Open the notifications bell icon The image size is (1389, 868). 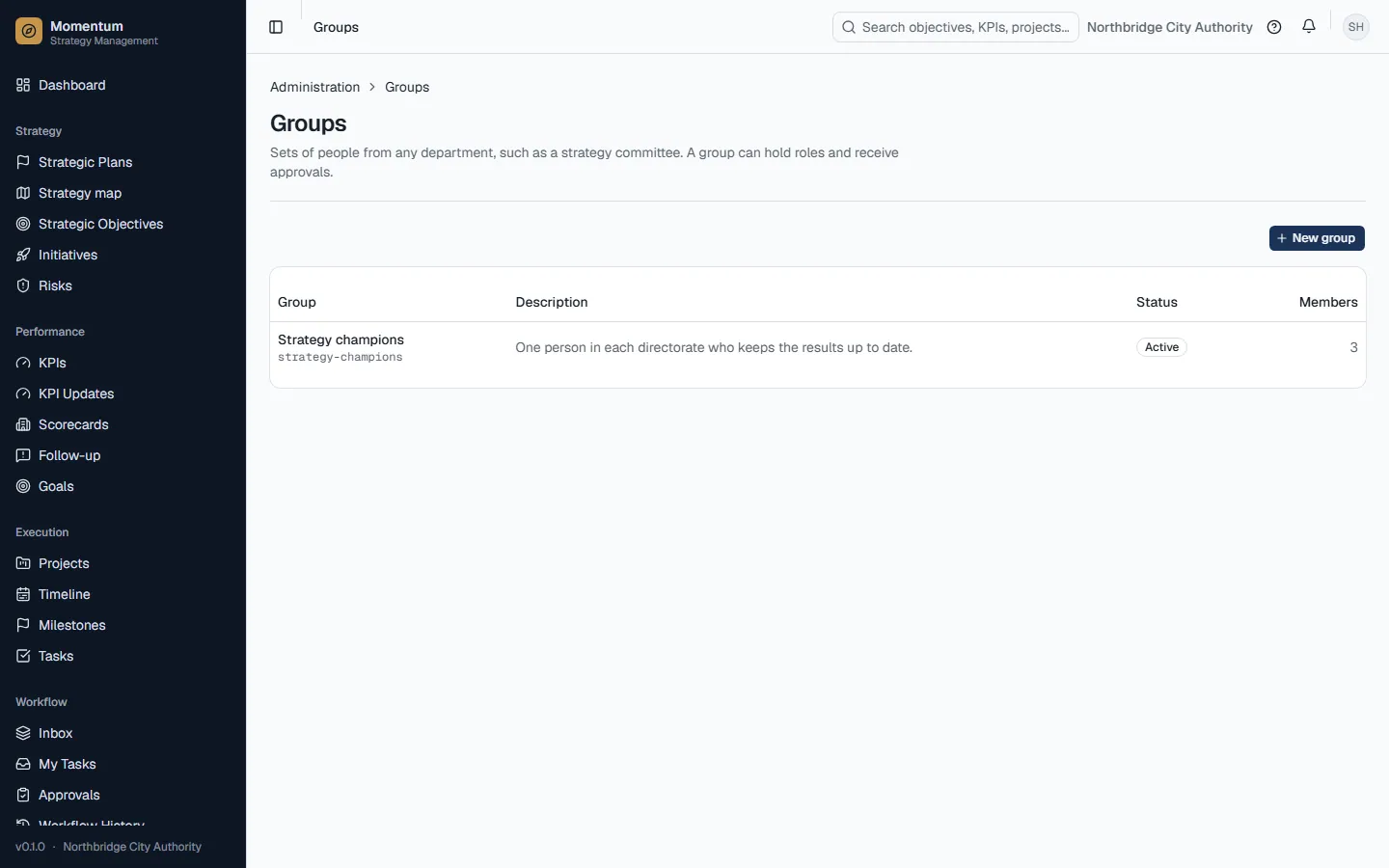[x=1309, y=27]
